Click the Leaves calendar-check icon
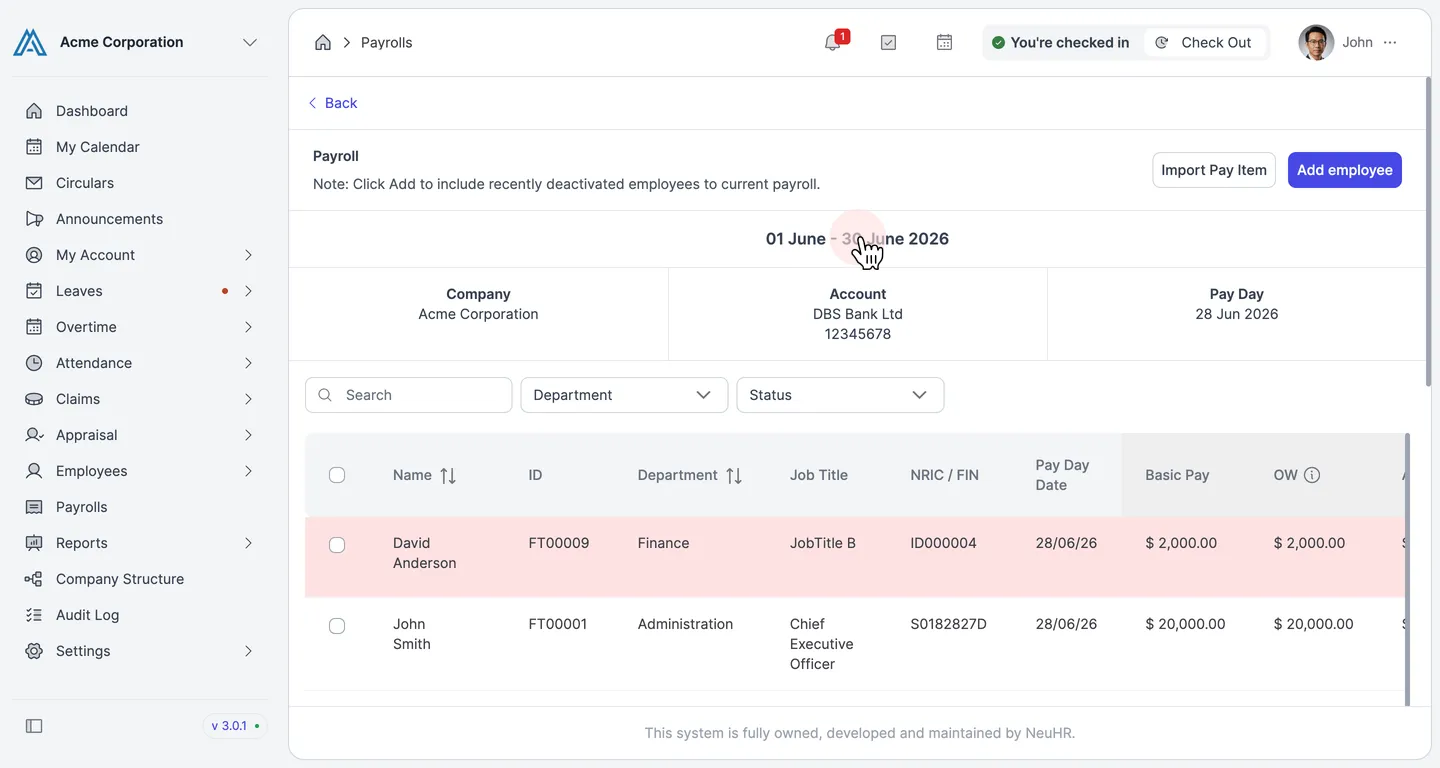The width and height of the screenshot is (1440, 768). point(34,291)
